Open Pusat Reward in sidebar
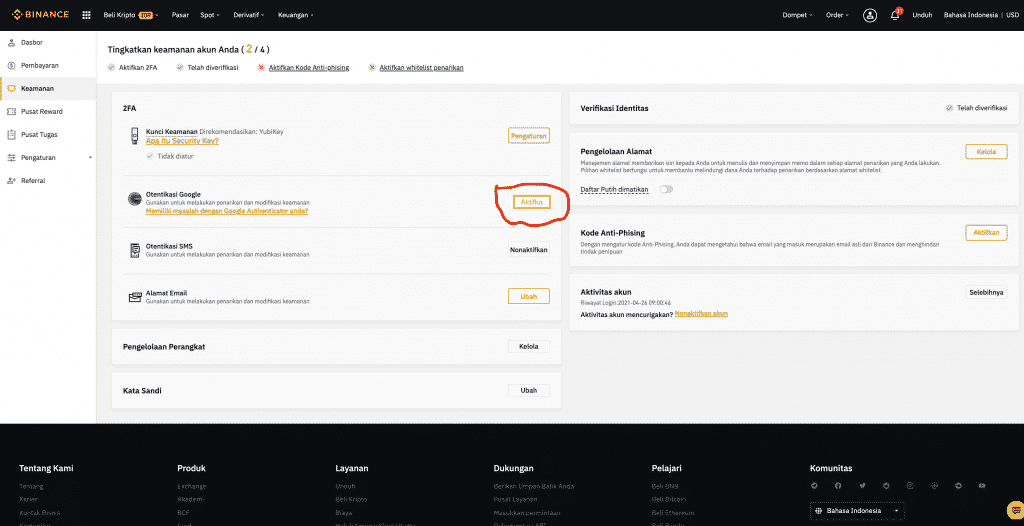This screenshot has height=526, width=1024. [x=42, y=111]
